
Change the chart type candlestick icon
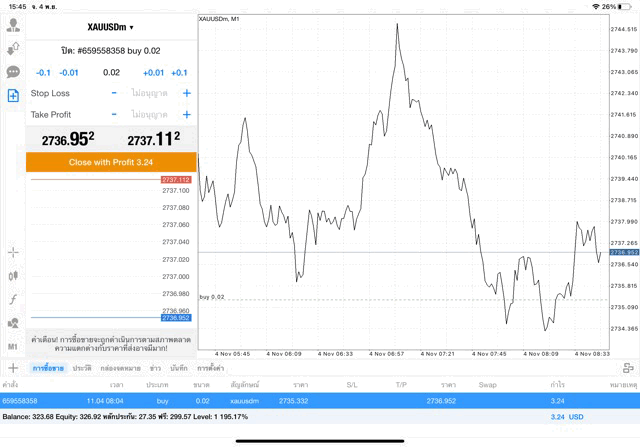pos(13,275)
